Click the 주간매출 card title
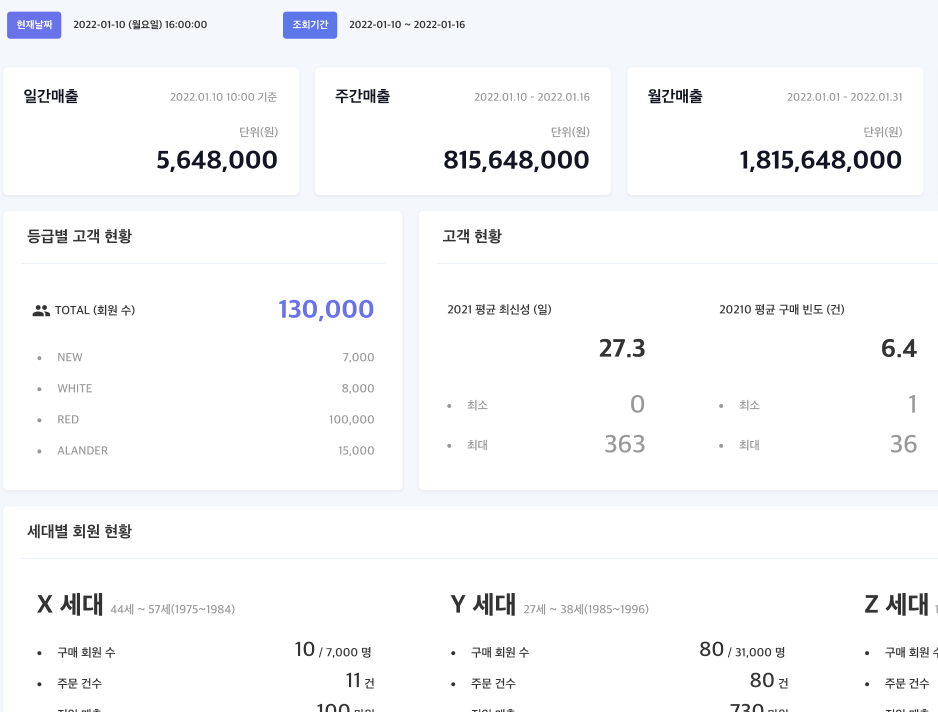Screen dimensions: 938x712 point(363,96)
